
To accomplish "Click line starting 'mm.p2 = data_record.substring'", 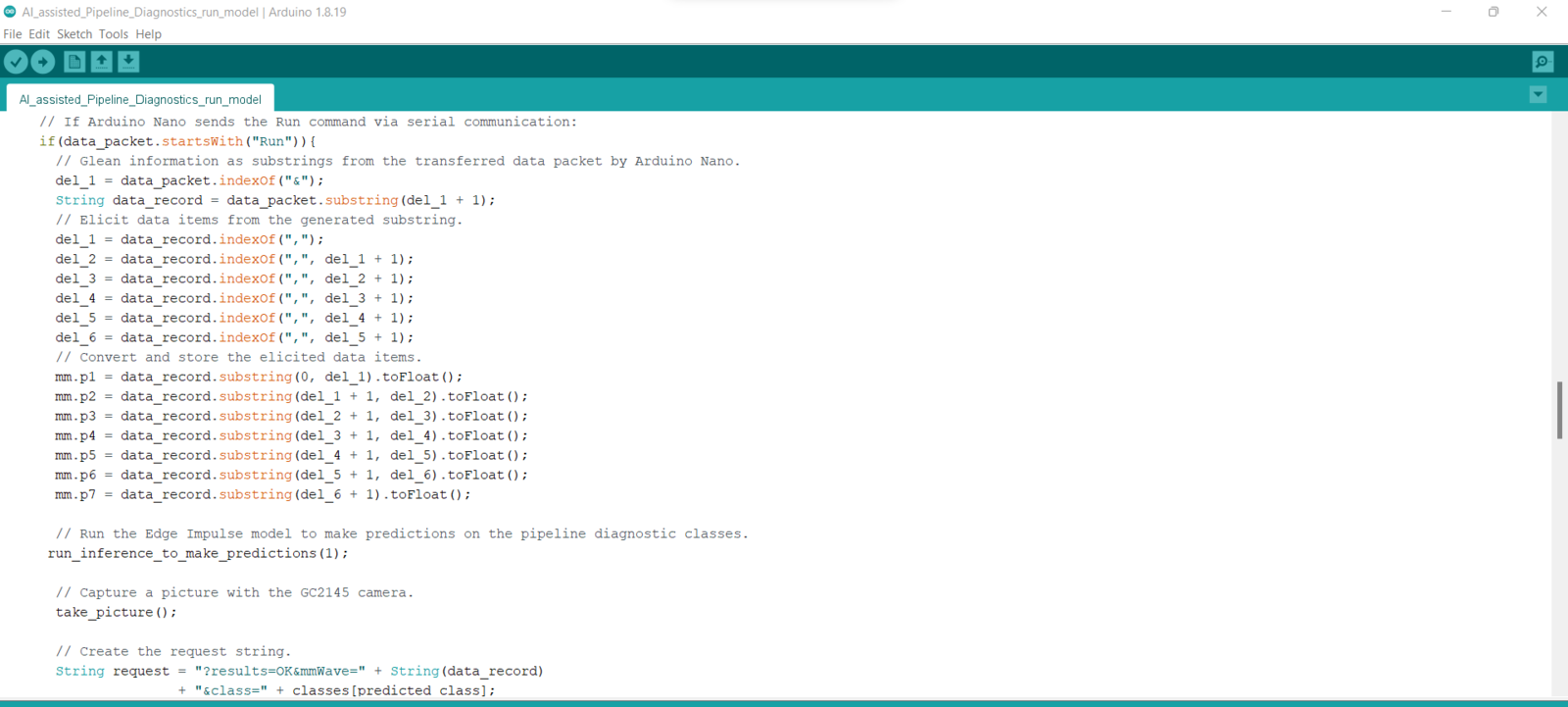I will point(291,396).
